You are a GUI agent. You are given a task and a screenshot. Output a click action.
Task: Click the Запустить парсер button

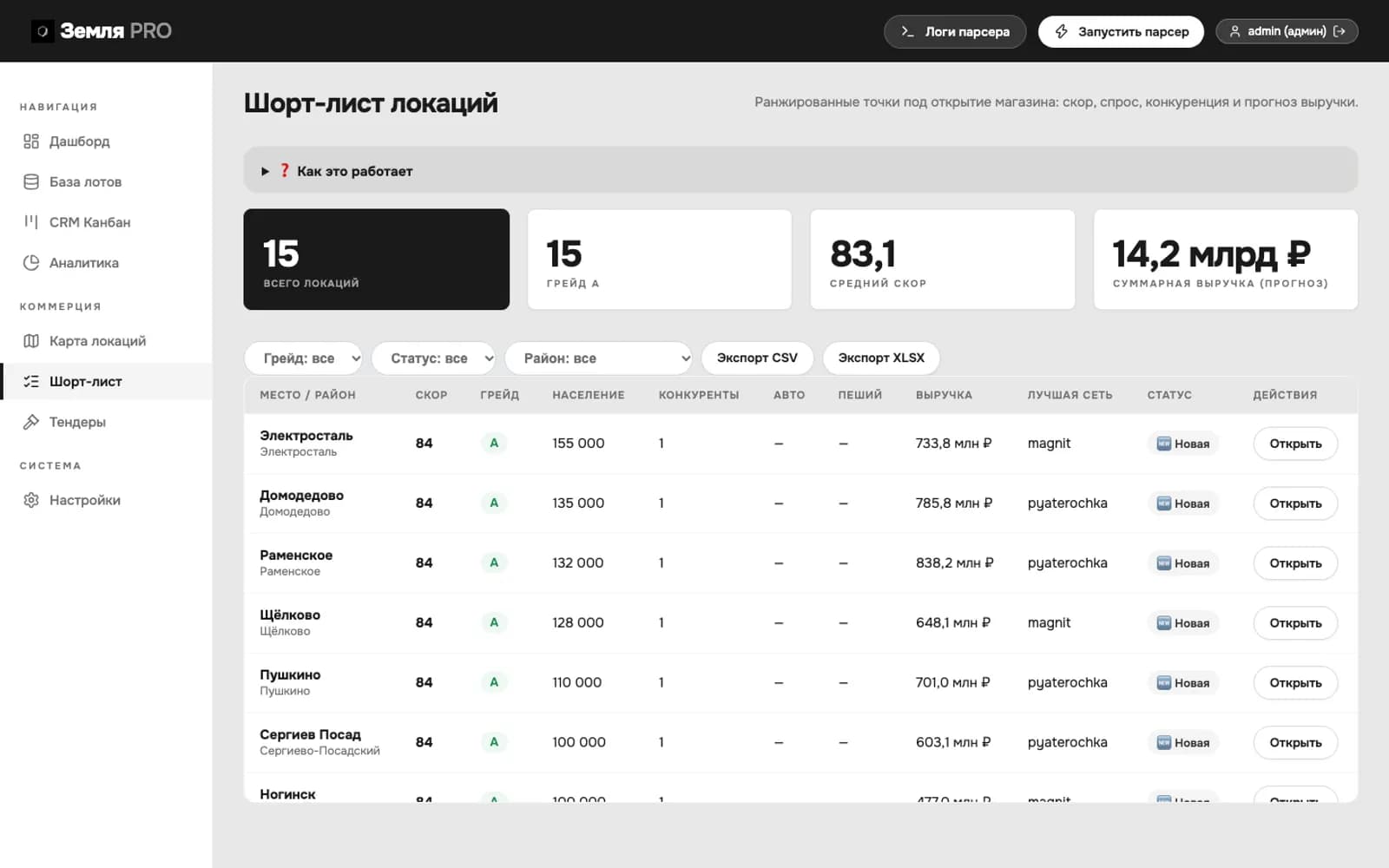pyautogui.click(x=1121, y=31)
